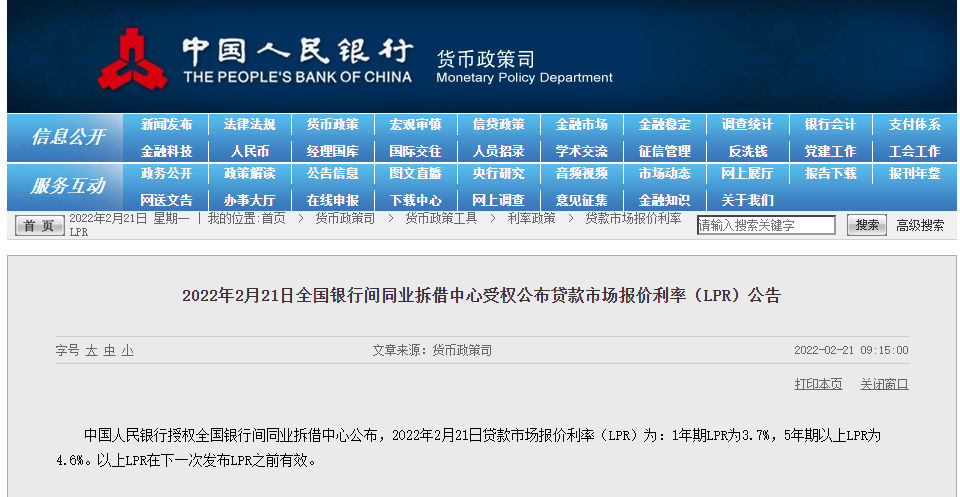Set font size to 小

127,351
